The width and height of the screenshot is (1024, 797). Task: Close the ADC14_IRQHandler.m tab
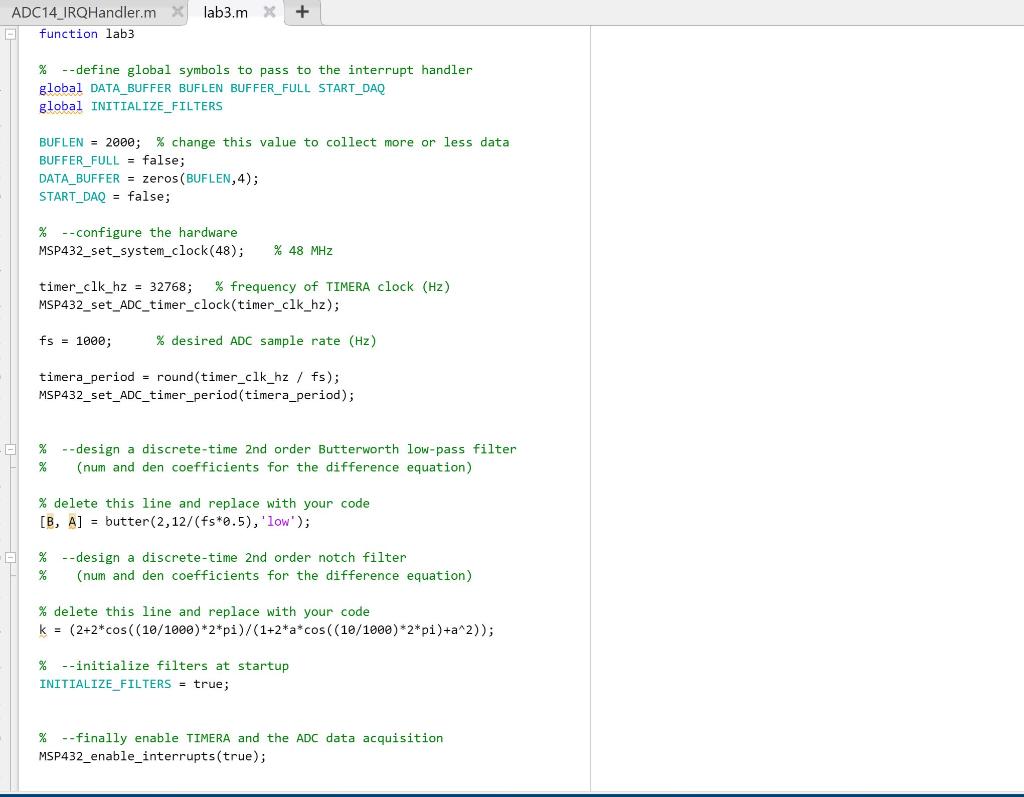(178, 13)
